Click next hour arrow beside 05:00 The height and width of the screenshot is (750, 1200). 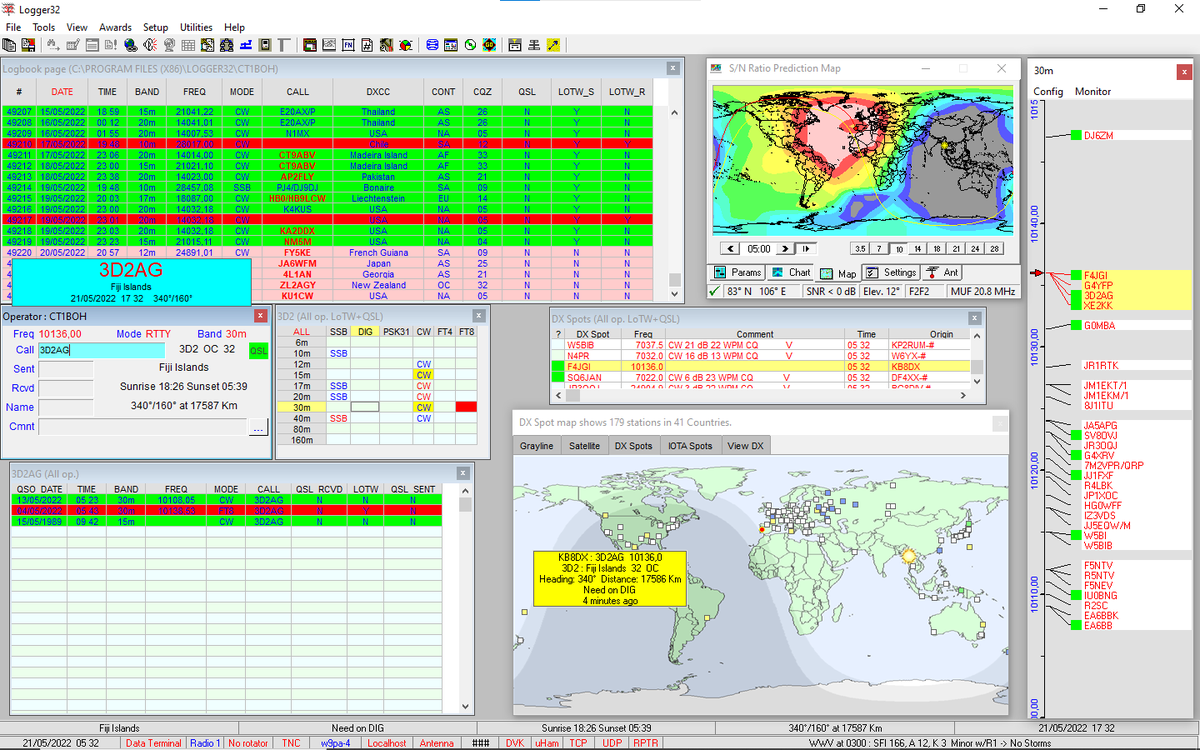point(784,248)
